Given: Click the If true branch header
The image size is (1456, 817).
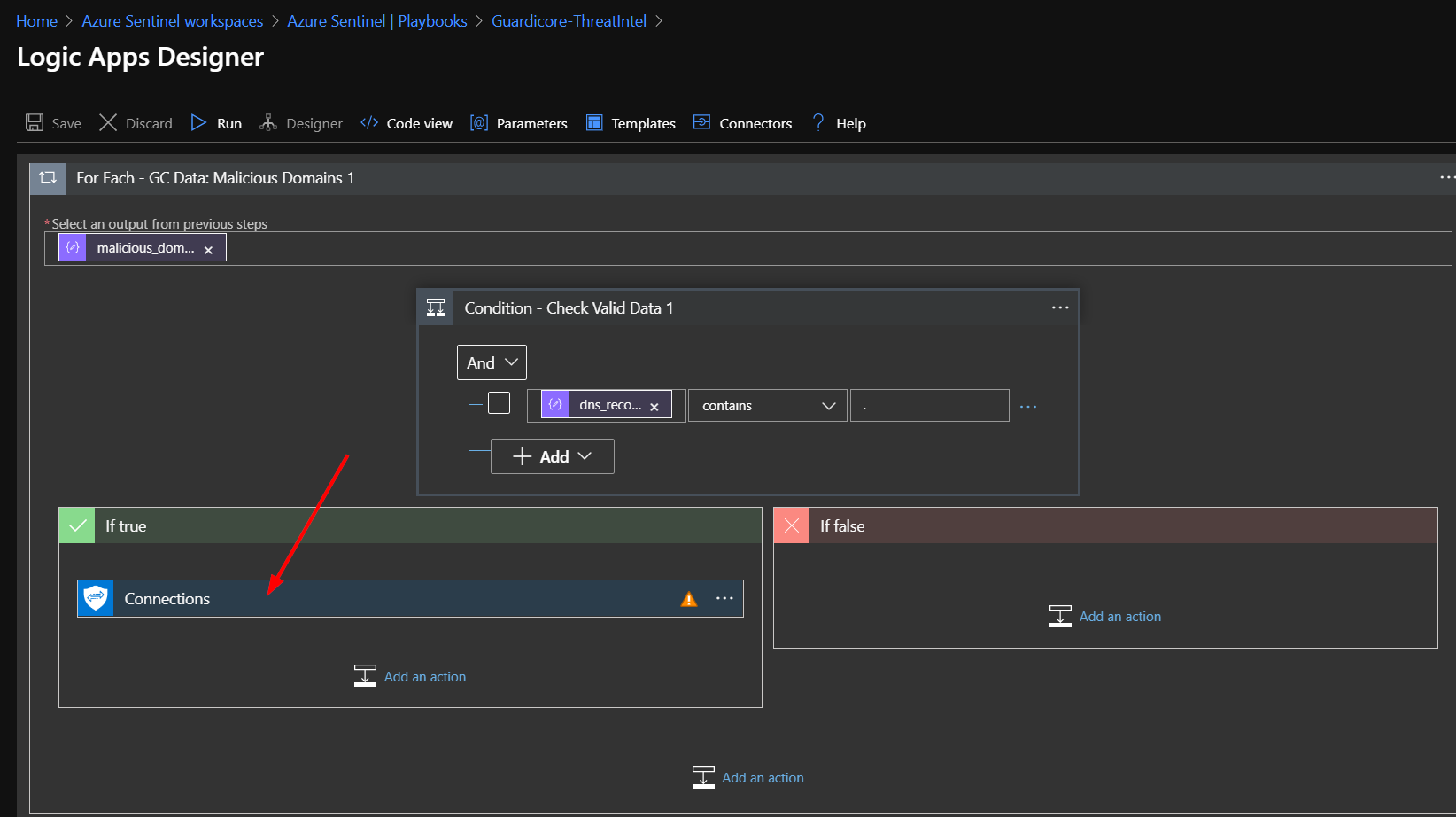Looking at the screenshot, I should point(410,525).
